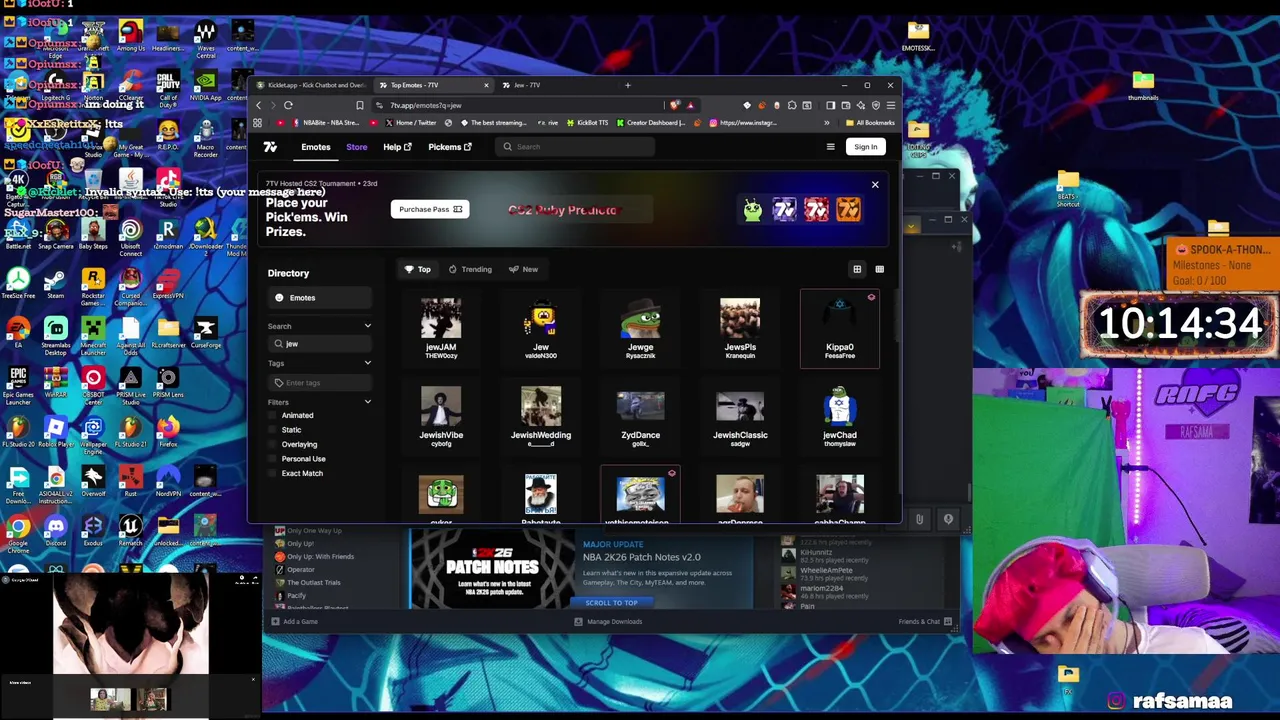Open the Pickems nav link
Viewport: 1280px width, 720px height.
(450, 147)
